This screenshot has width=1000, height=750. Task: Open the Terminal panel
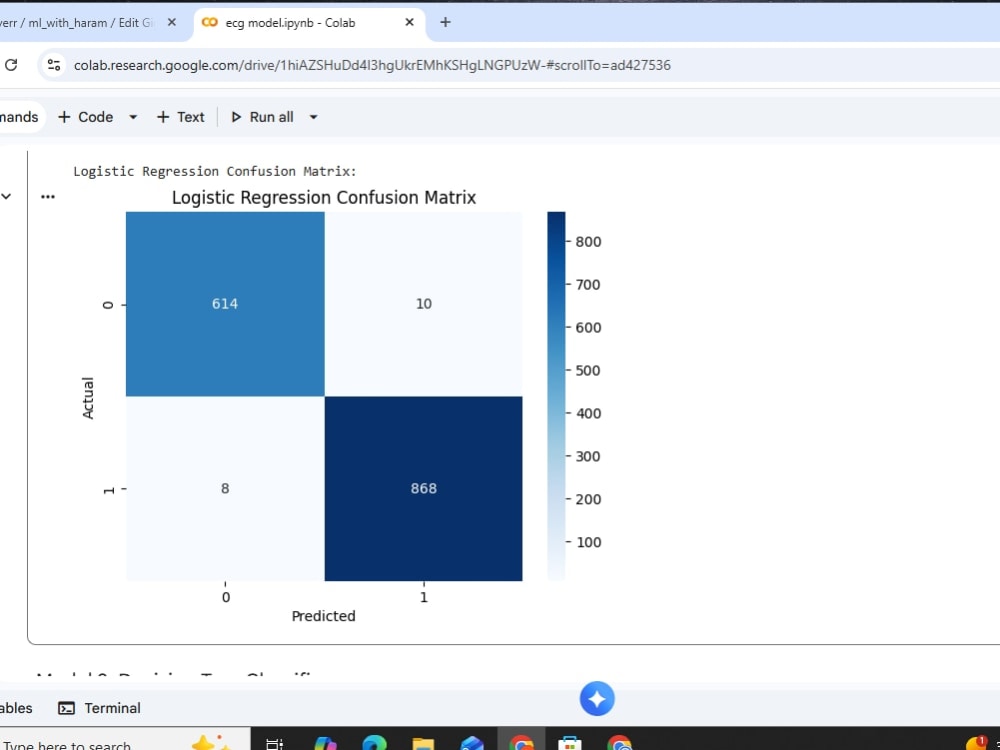pyautogui.click(x=99, y=708)
